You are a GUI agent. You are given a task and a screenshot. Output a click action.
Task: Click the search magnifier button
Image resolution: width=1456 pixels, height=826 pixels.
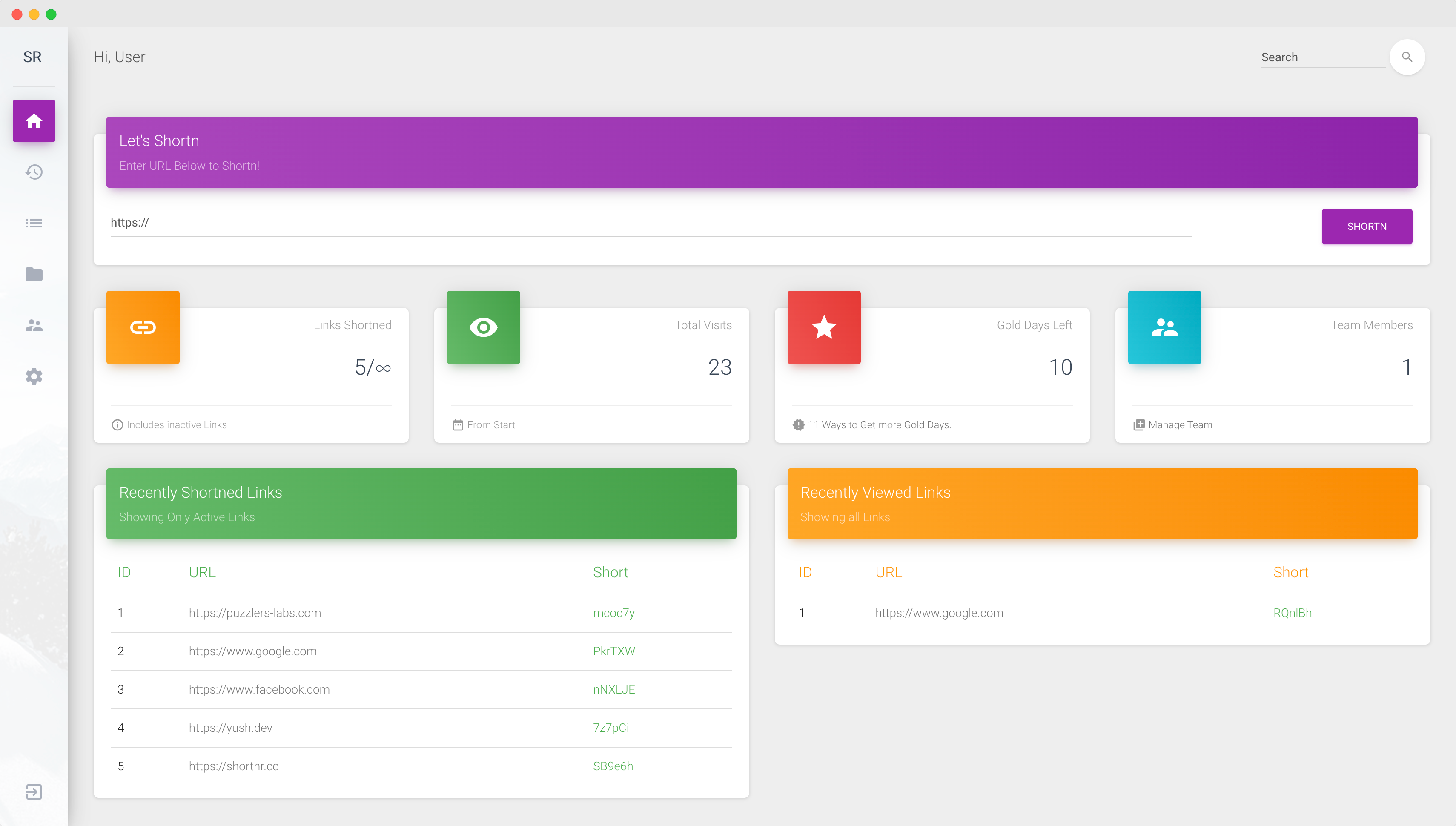(1407, 57)
